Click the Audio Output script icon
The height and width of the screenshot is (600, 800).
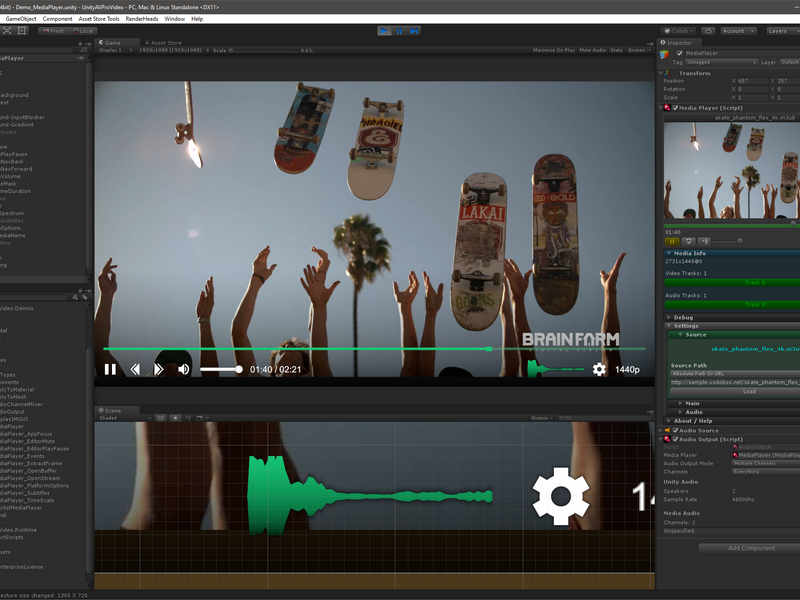(667, 439)
